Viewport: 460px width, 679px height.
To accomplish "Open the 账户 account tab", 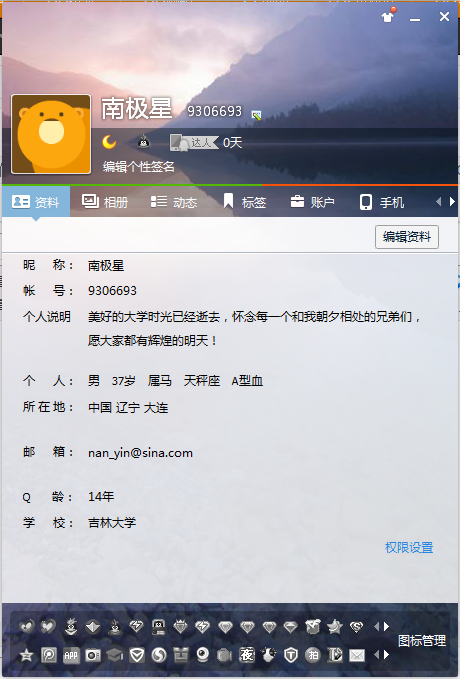I will pos(312,202).
